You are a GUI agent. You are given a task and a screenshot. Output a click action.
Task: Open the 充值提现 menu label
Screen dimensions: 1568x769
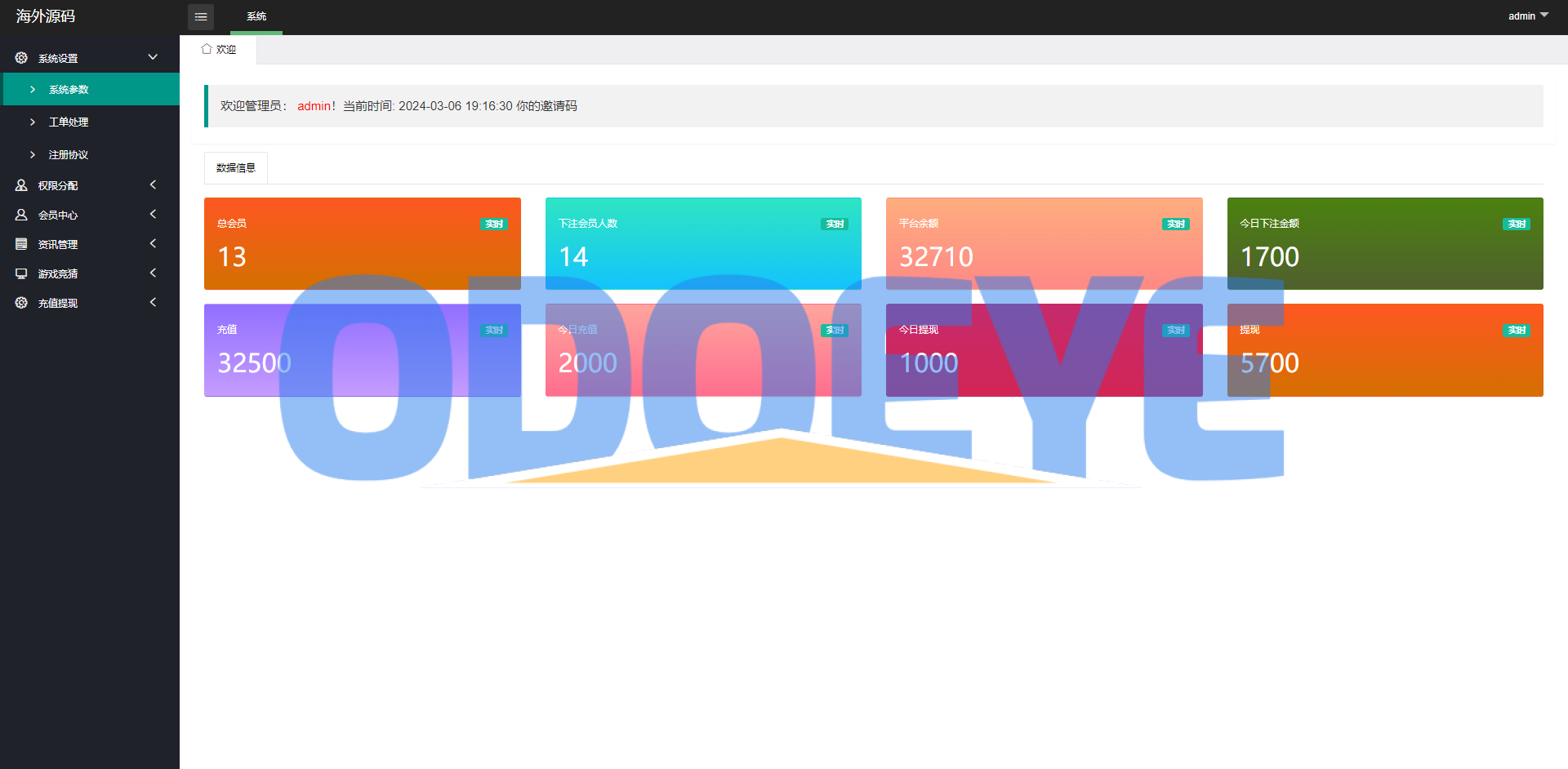point(58,304)
